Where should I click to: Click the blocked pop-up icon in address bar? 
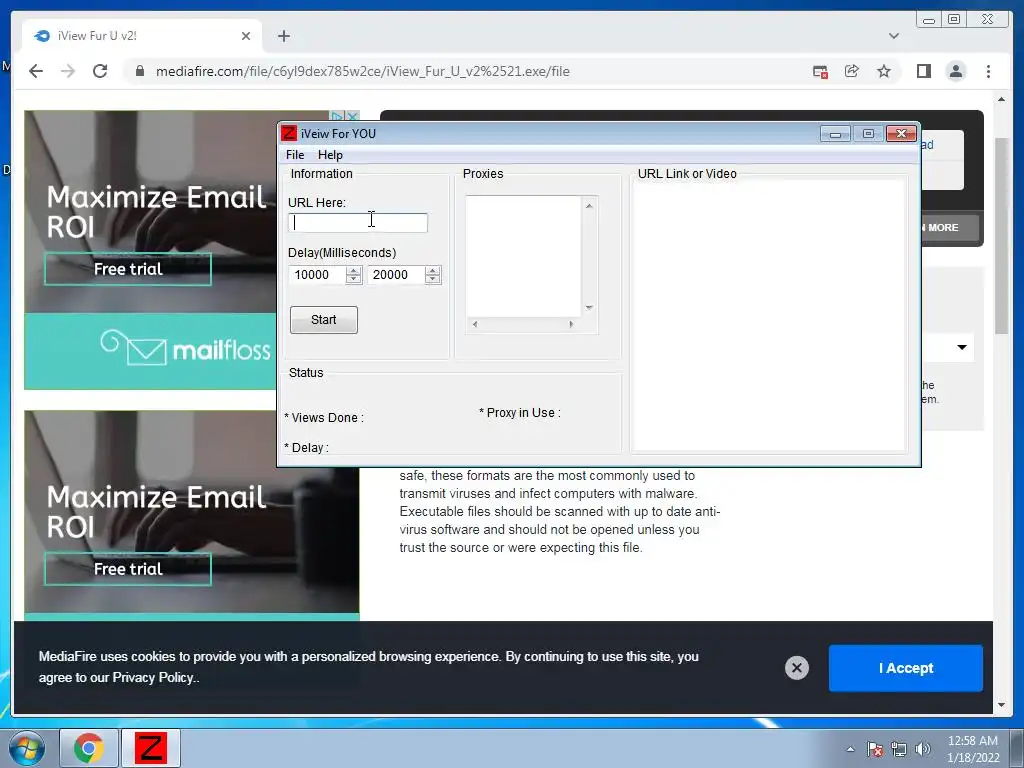pyautogui.click(x=820, y=72)
